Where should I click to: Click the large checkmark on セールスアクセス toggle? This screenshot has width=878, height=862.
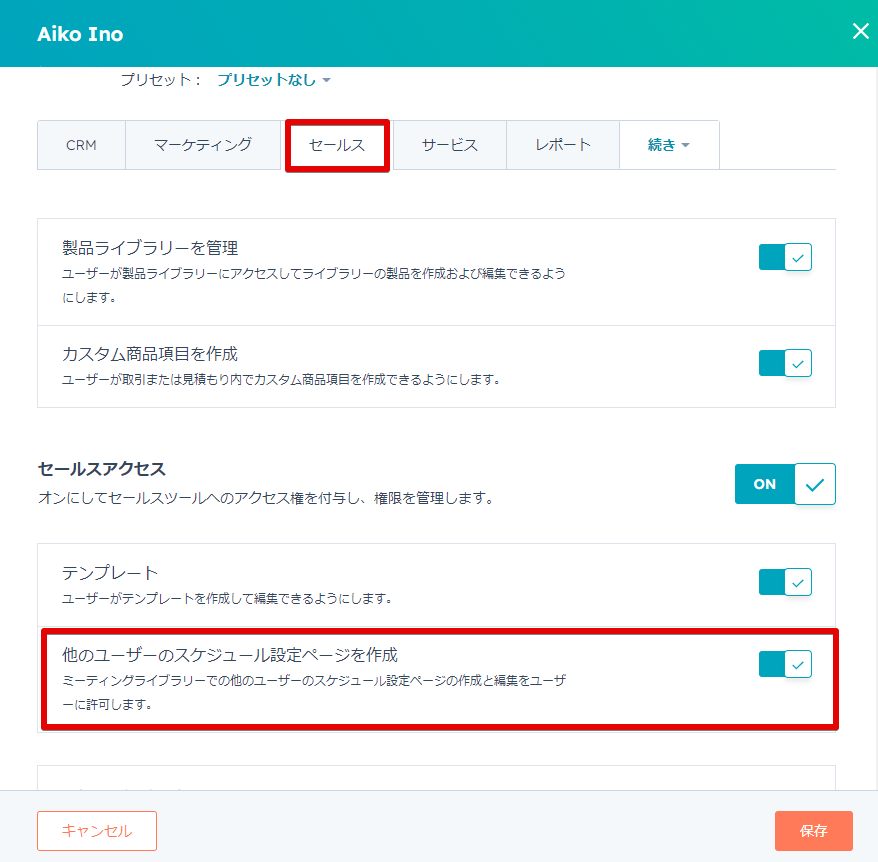point(815,484)
